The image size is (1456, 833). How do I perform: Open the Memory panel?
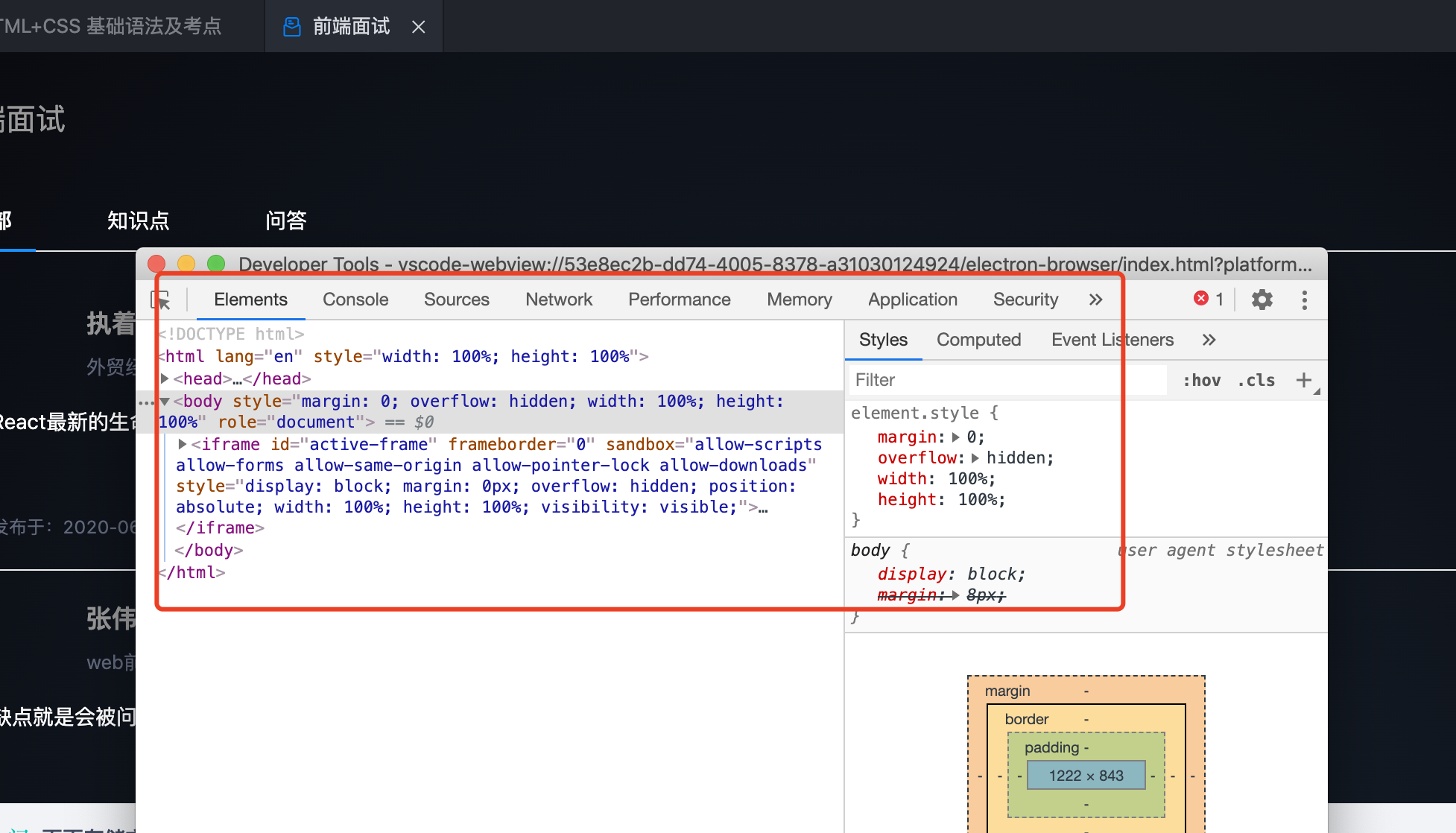coord(800,300)
